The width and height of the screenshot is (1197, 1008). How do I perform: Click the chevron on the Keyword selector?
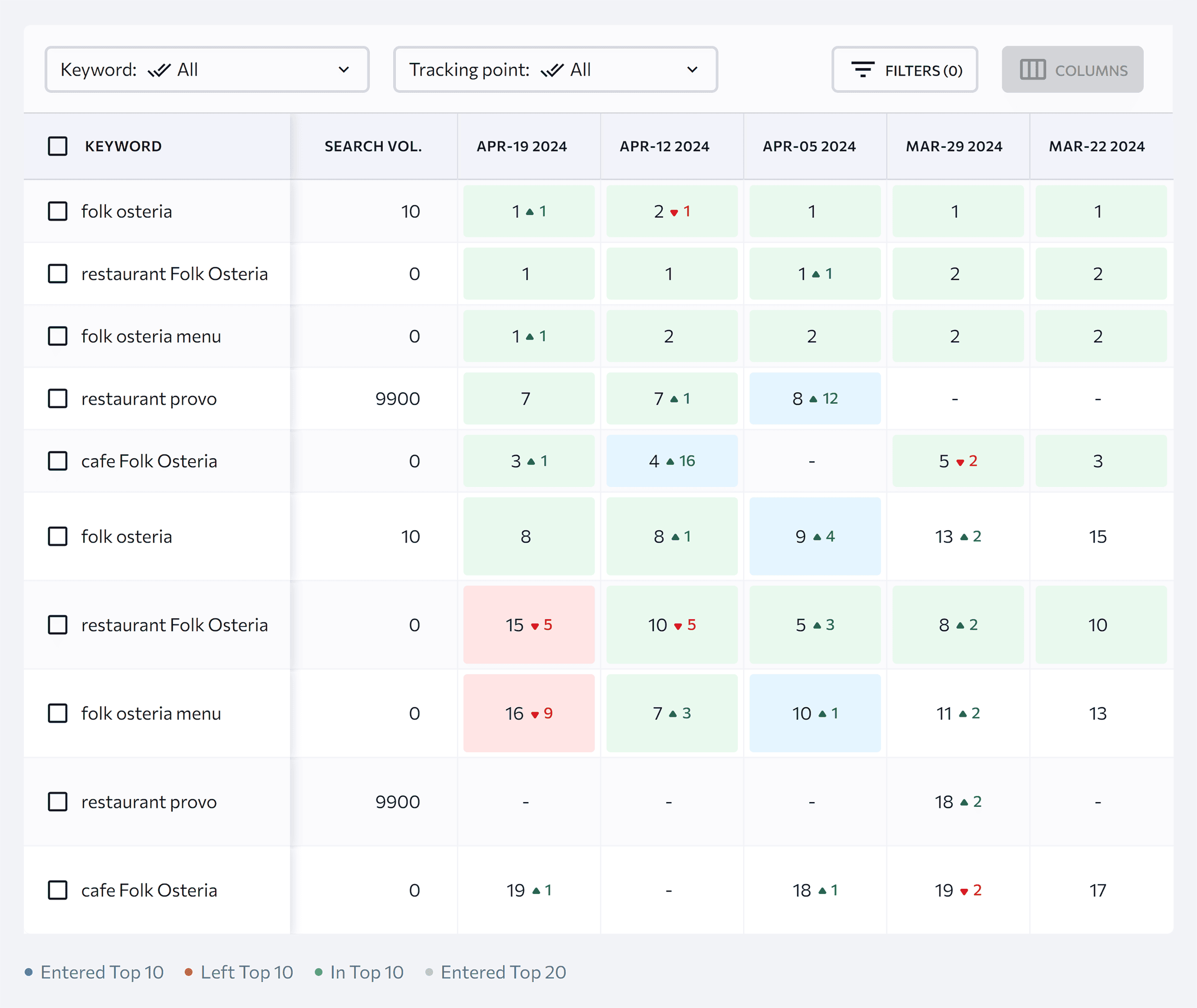click(343, 69)
